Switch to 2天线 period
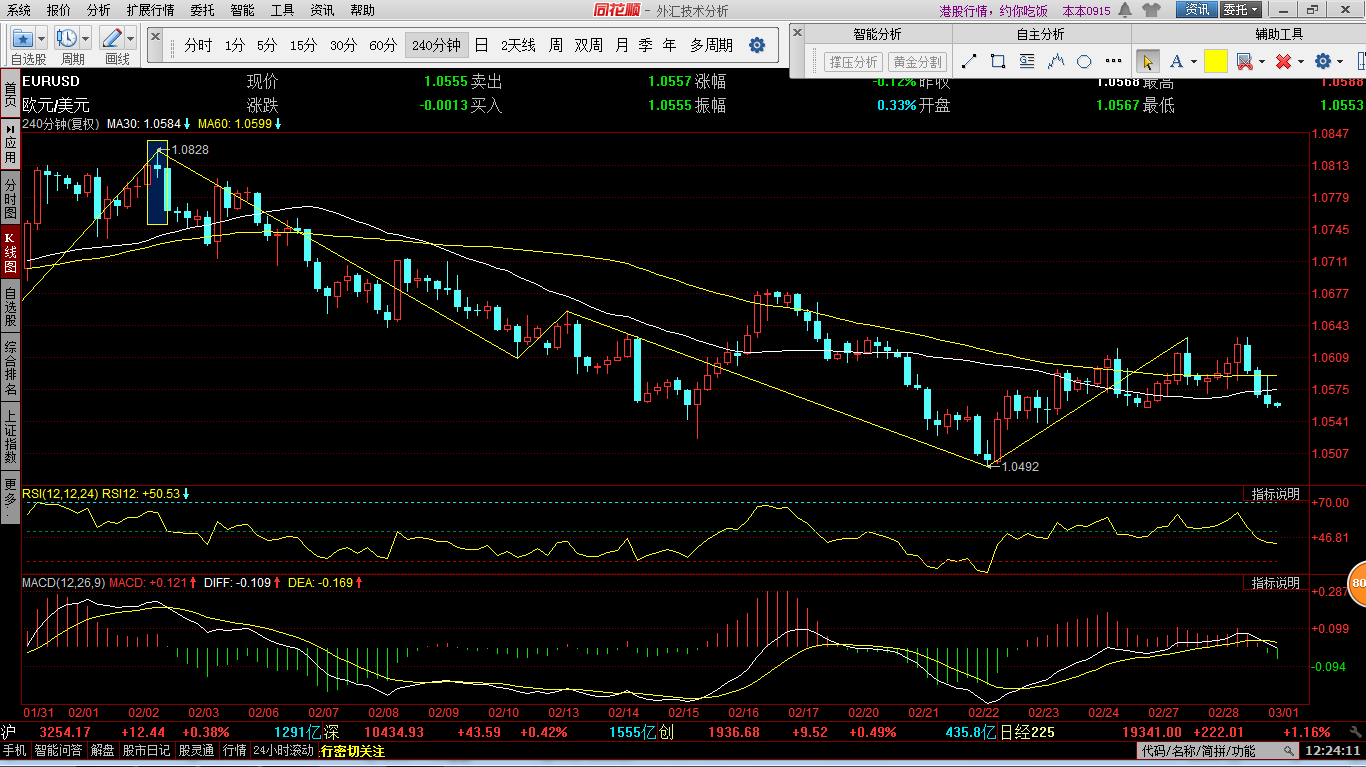 518,45
